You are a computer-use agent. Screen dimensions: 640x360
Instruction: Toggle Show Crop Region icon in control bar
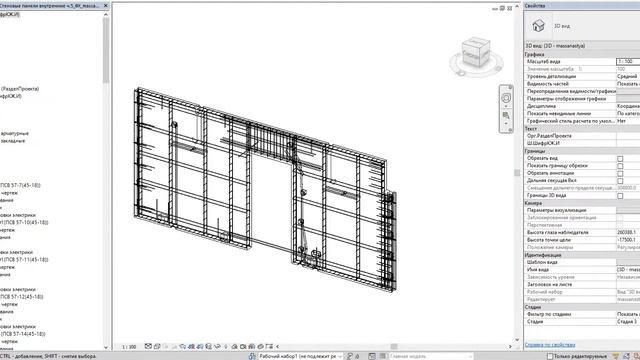pyautogui.click(x=200, y=346)
